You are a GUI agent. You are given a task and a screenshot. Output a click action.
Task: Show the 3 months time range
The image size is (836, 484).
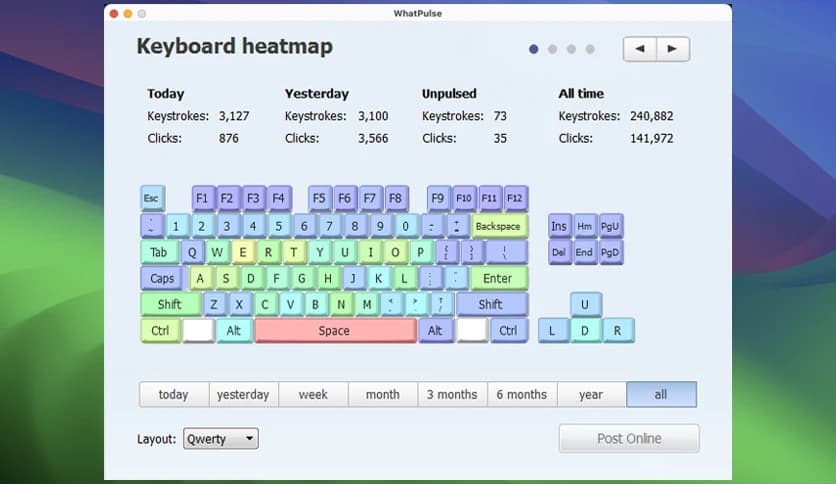click(452, 395)
